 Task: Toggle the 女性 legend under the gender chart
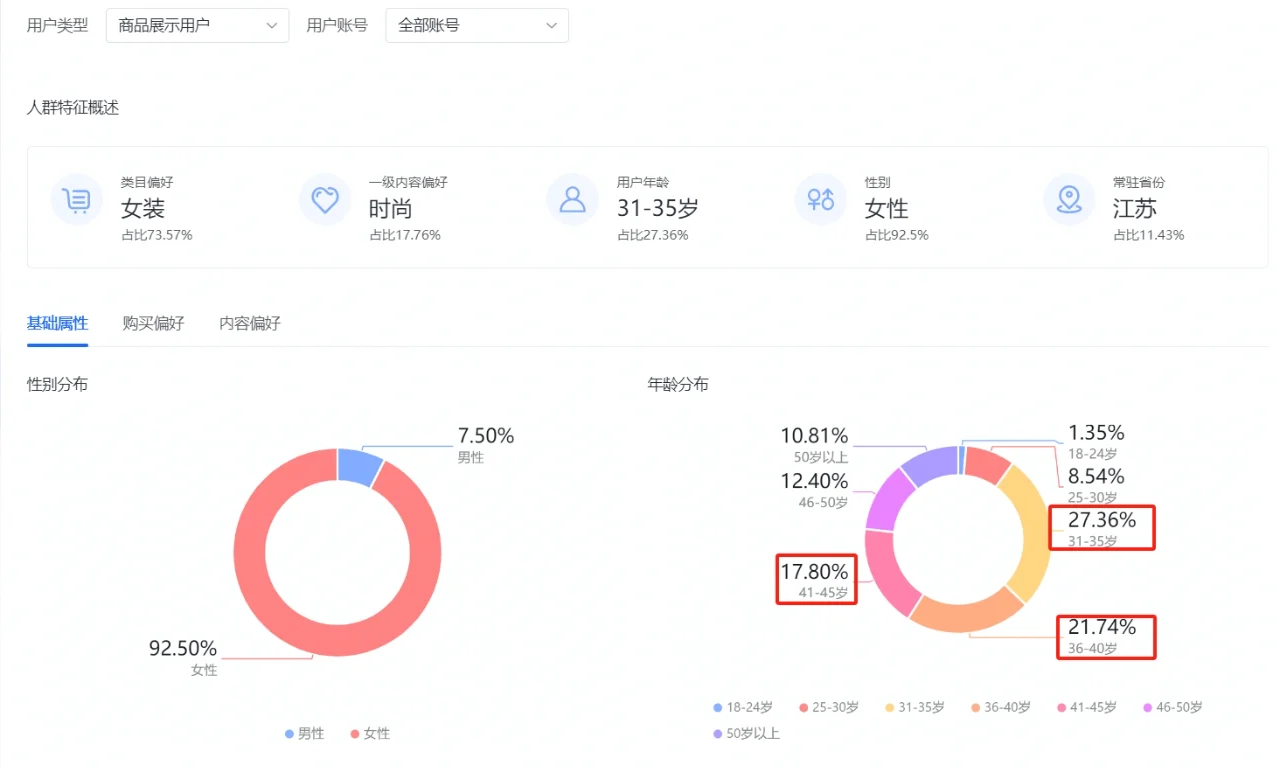click(371, 733)
